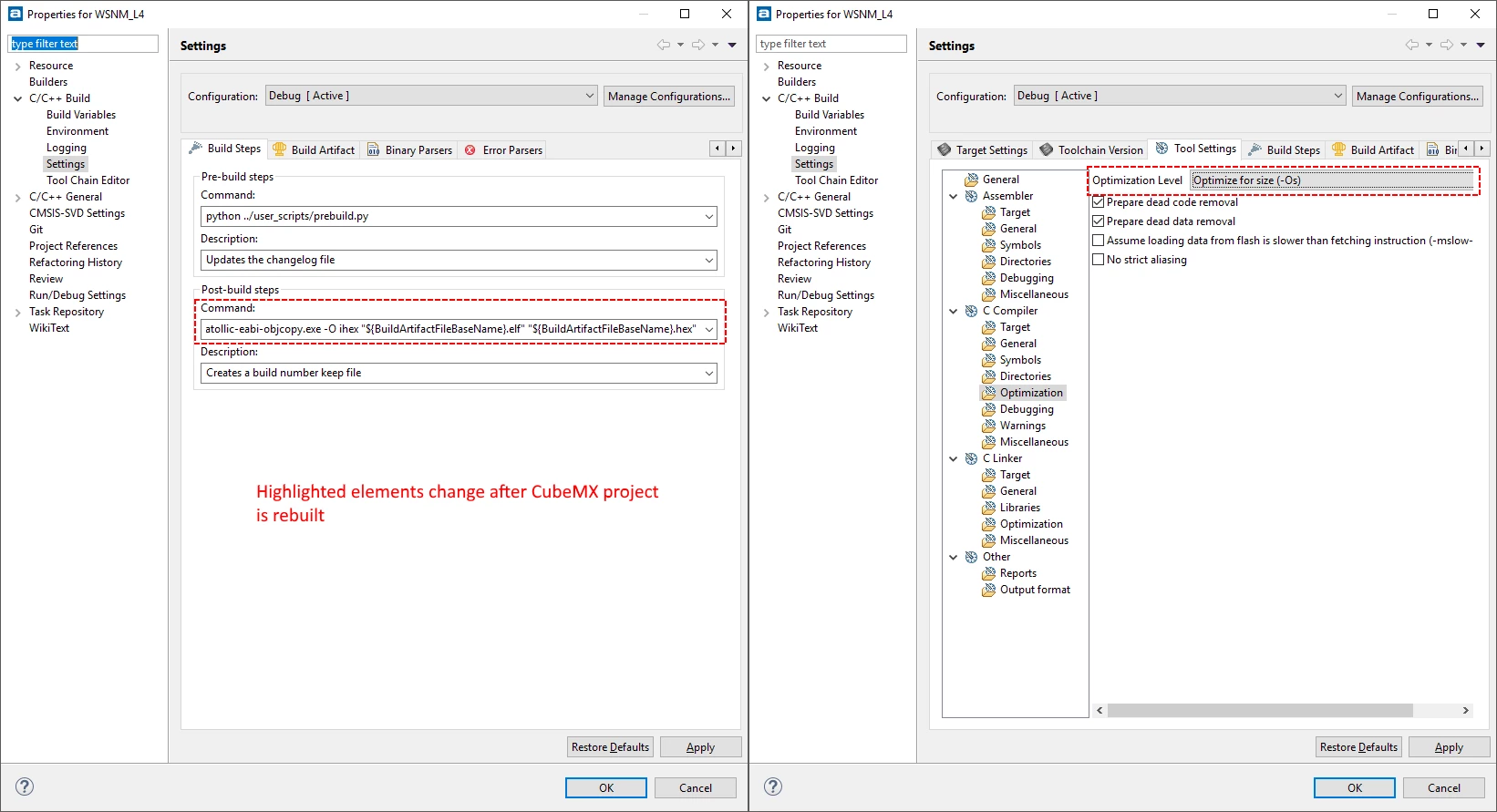Expand C/C++ General in left window tree
This screenshot has height=812, width=1497.
pos(17,197)
